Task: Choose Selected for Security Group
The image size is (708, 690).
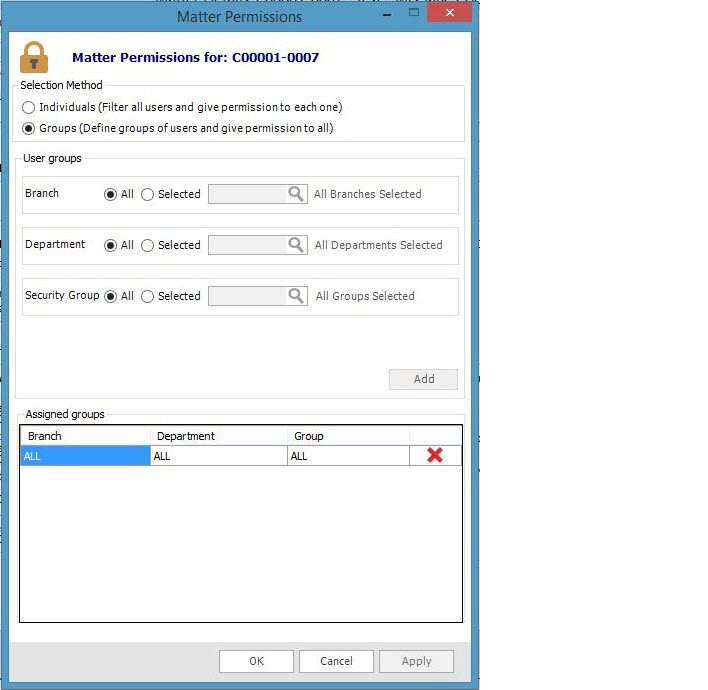Action: [x=148, y=296]
